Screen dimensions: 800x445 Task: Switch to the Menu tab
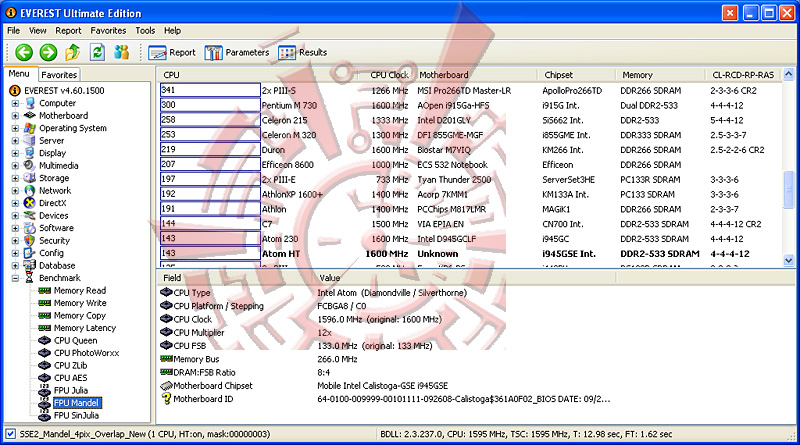pos(19,73)
